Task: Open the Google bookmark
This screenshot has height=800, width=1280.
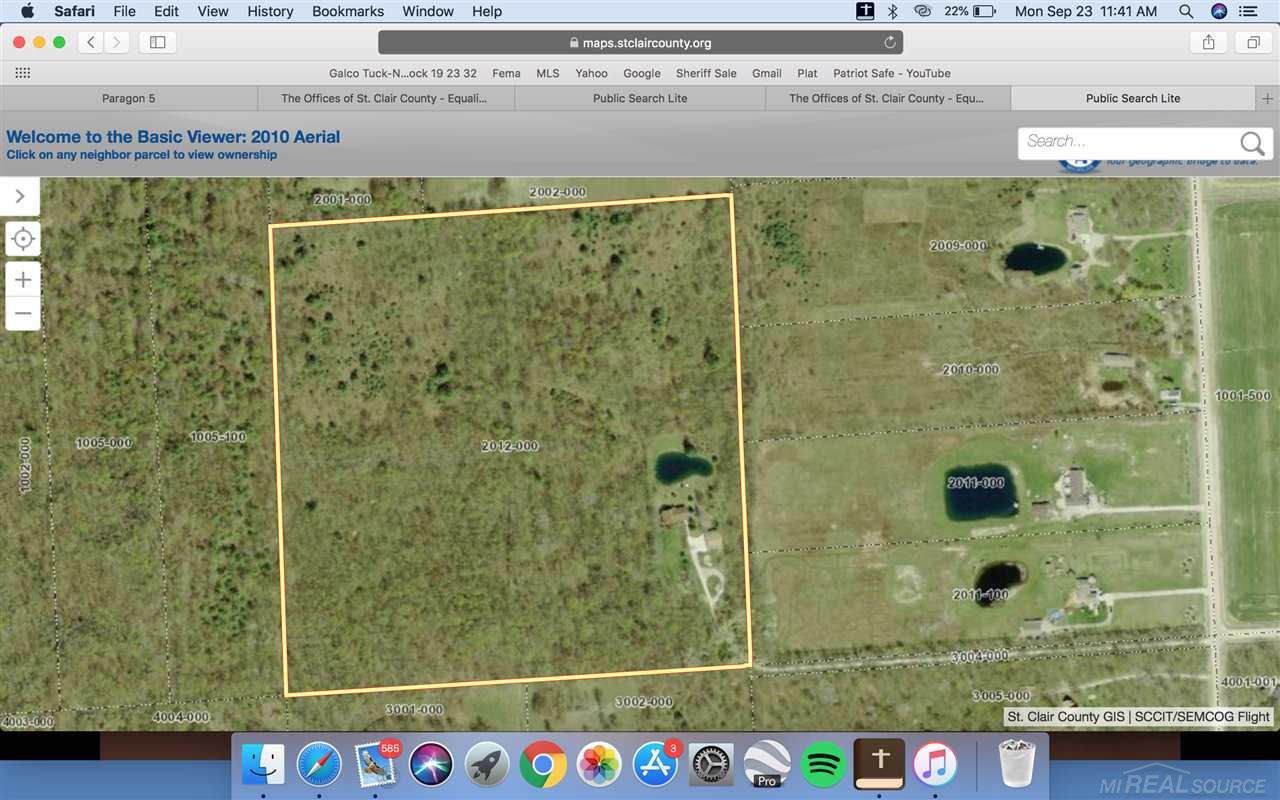Action: point(642,73)
